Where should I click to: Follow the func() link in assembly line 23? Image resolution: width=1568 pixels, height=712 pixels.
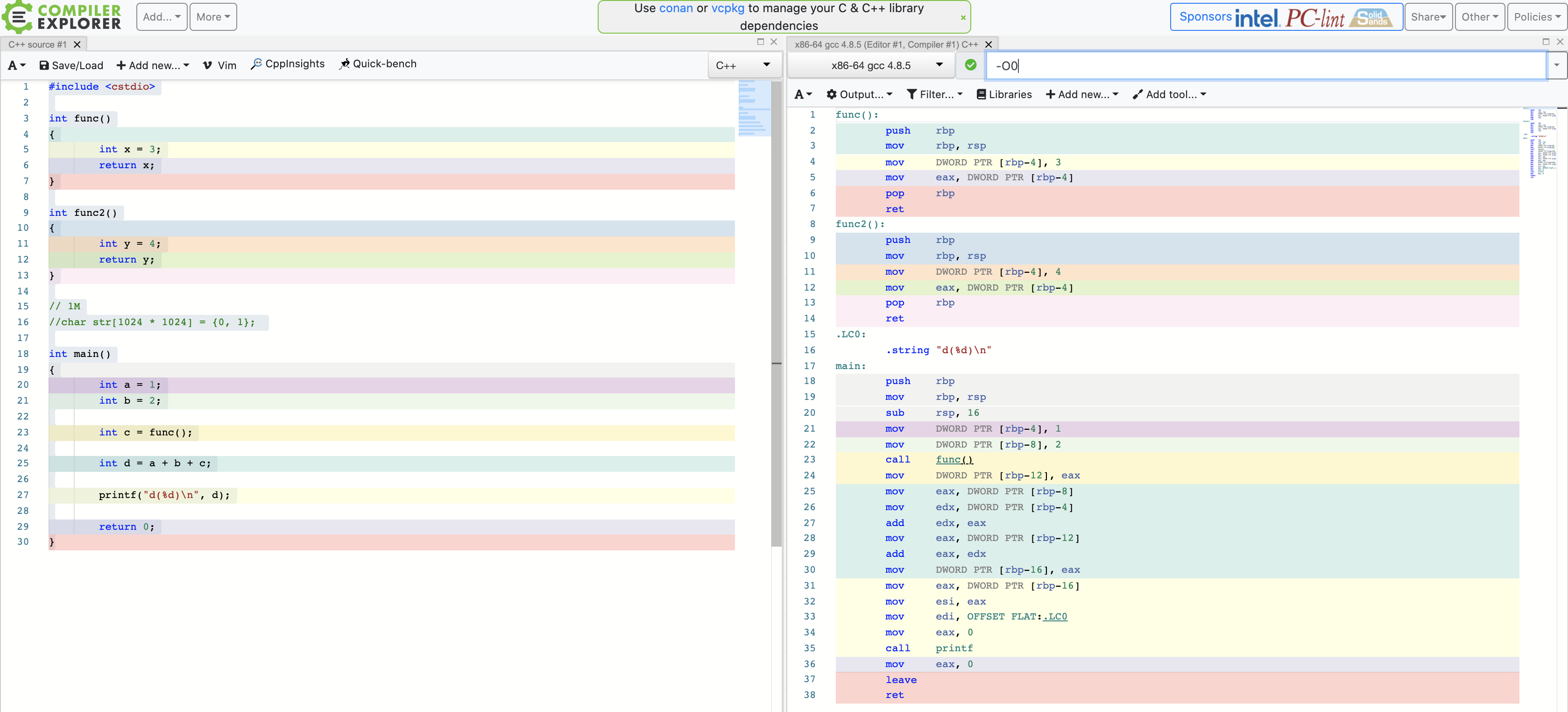pos(954,460)
